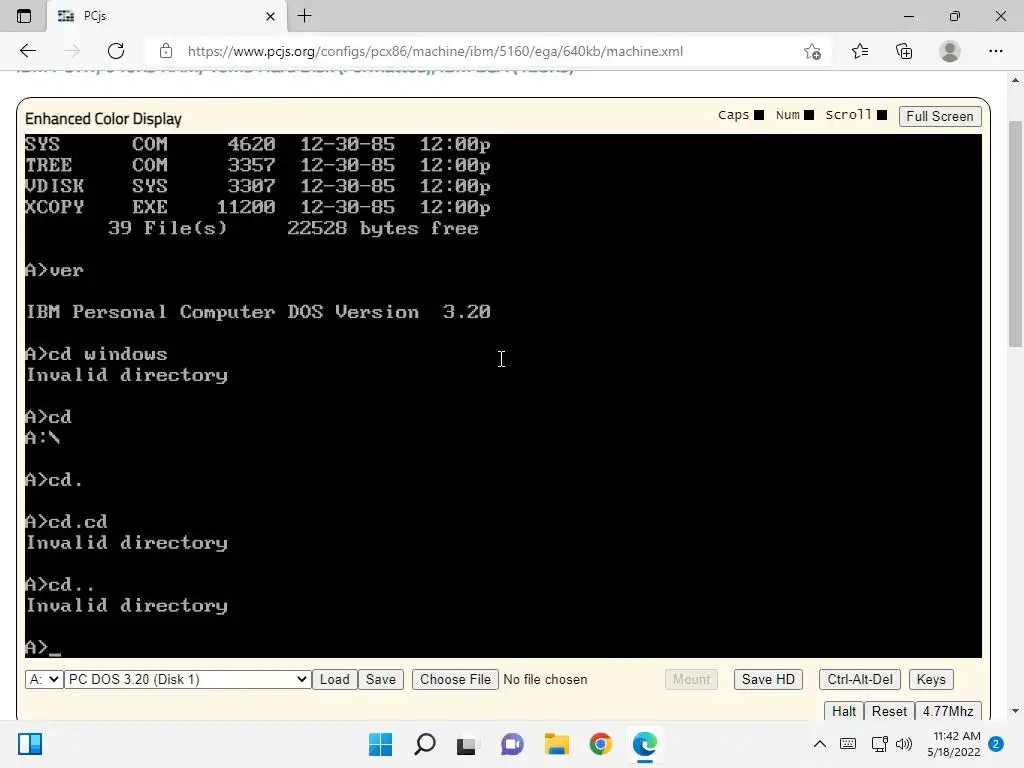Image resolution: width=1024 pixels, height=768 pixels.
Task: Open a new browser tab
Action: tap(304, 16)
